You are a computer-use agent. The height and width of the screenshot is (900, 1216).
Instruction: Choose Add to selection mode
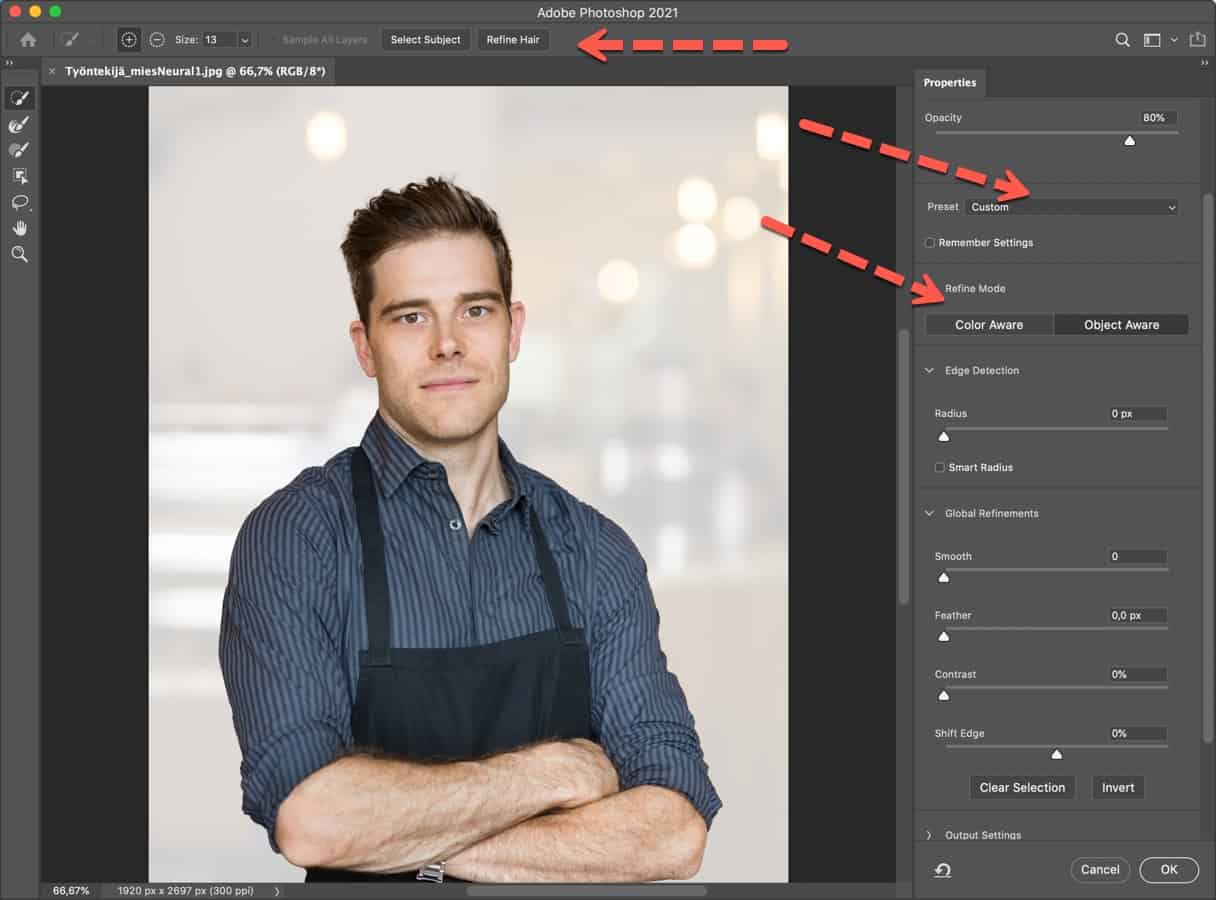click(129, 40)
